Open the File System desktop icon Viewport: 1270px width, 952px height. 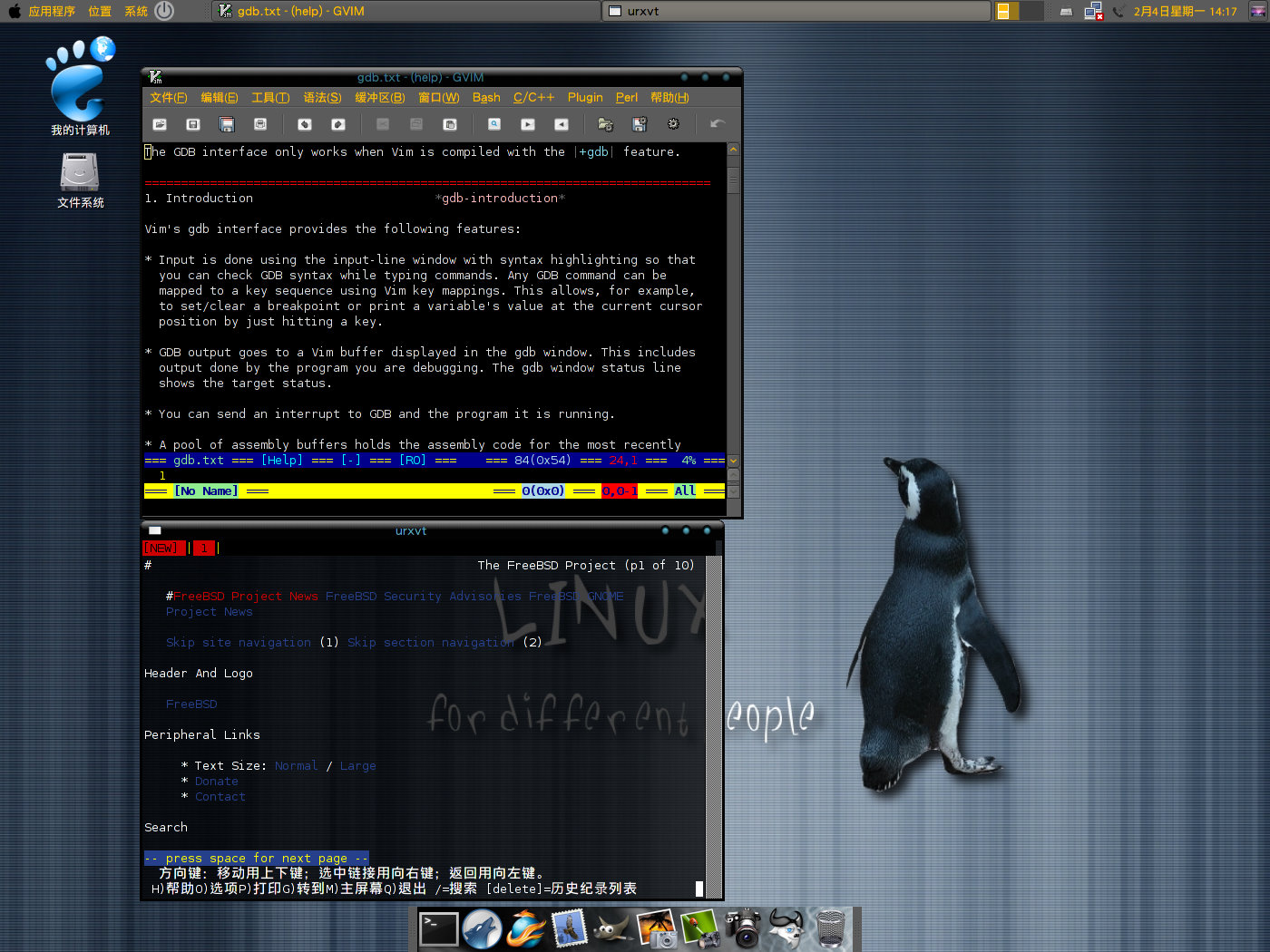(80, 180)
